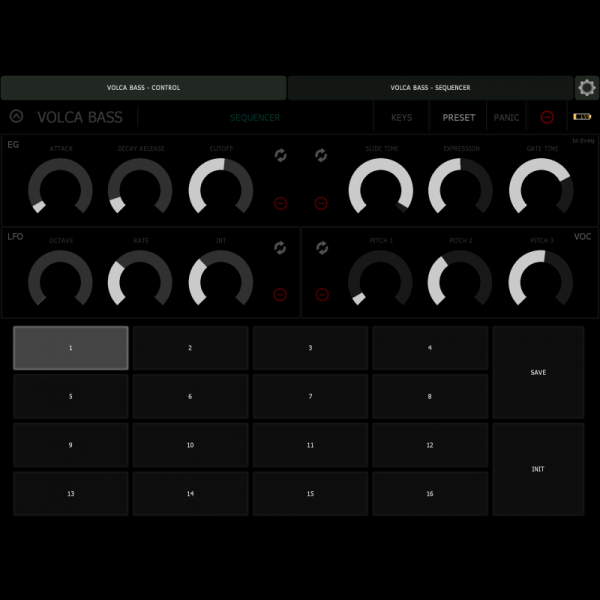Click the LFO RATE knob
This screenshot has width=600, height=600.
coord(140,278)
